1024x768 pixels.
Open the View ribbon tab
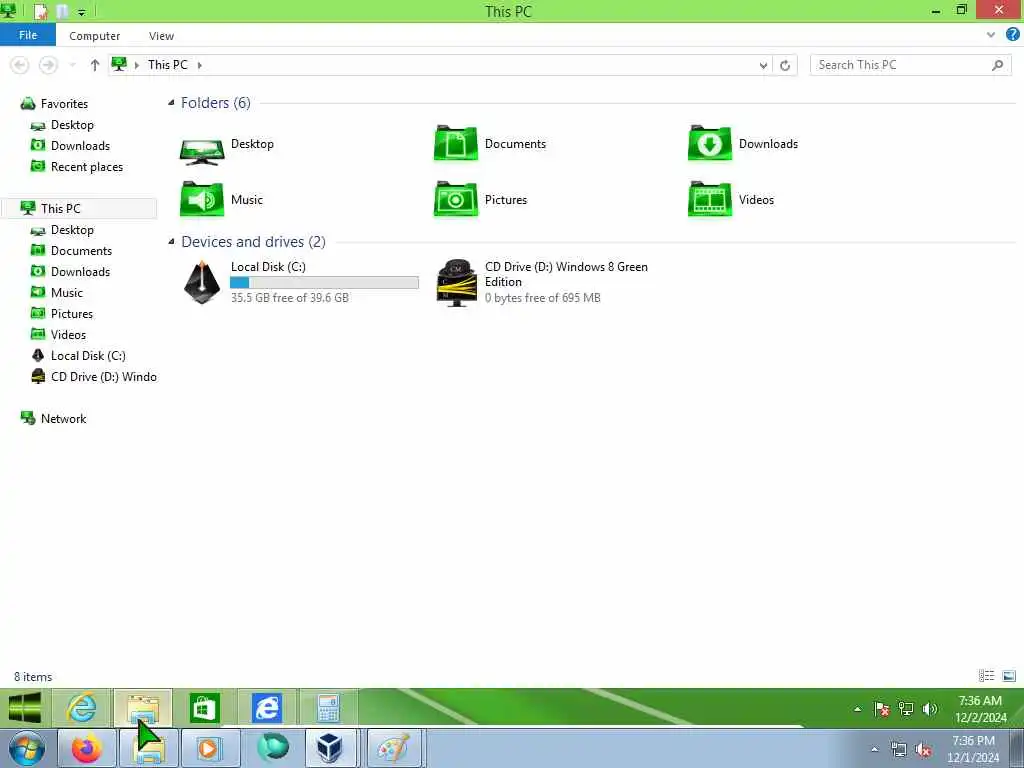click(161, 36)
